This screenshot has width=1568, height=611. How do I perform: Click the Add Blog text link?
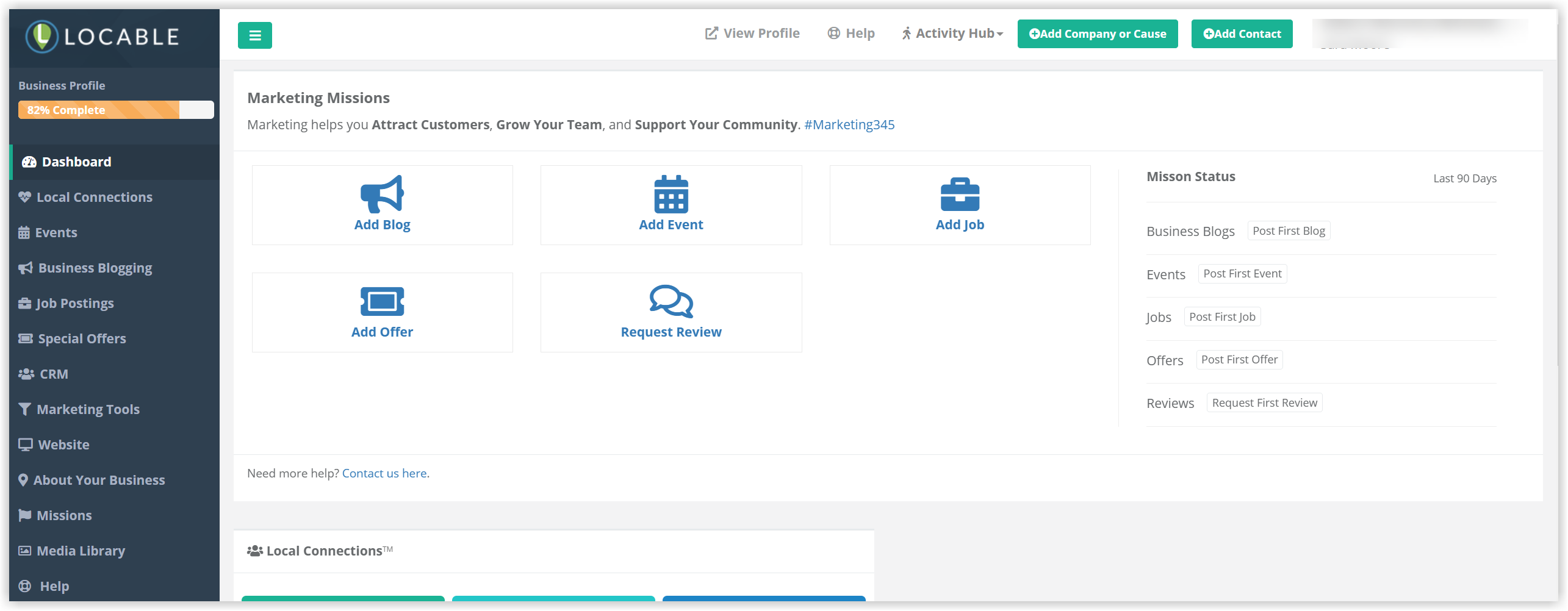(x=382, y=225)
